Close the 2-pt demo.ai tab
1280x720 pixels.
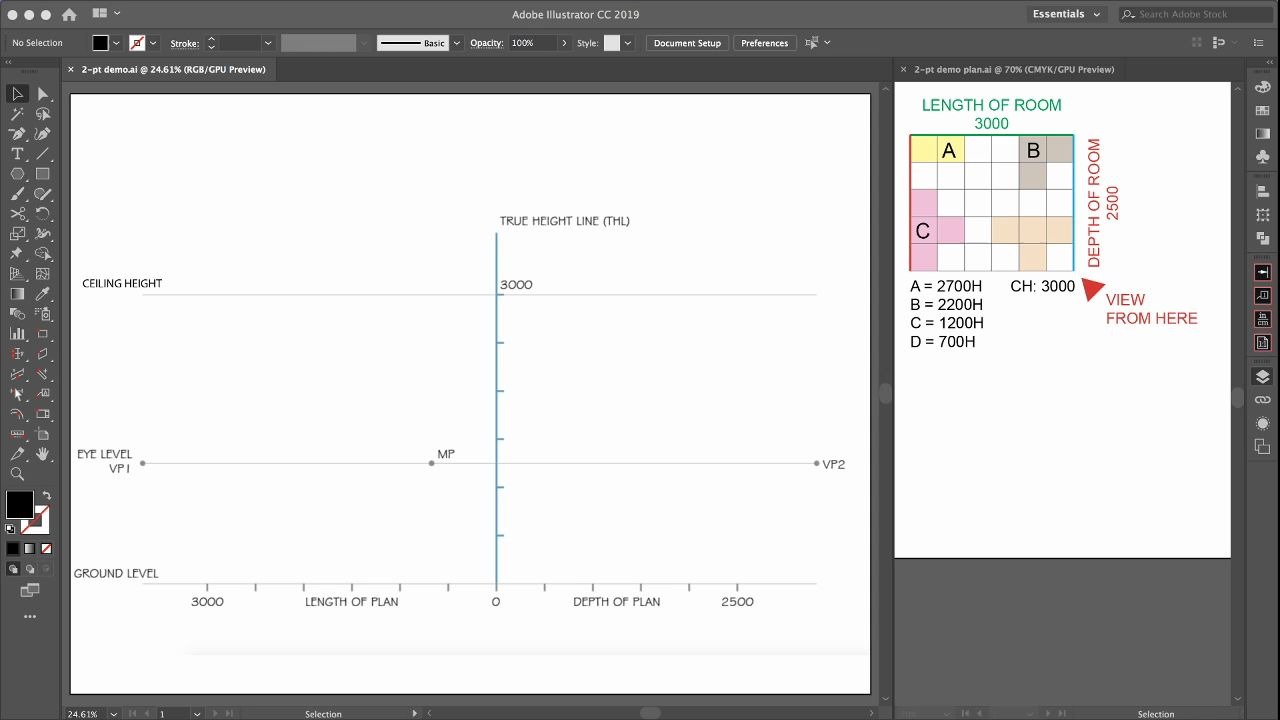tap(70, 70)
